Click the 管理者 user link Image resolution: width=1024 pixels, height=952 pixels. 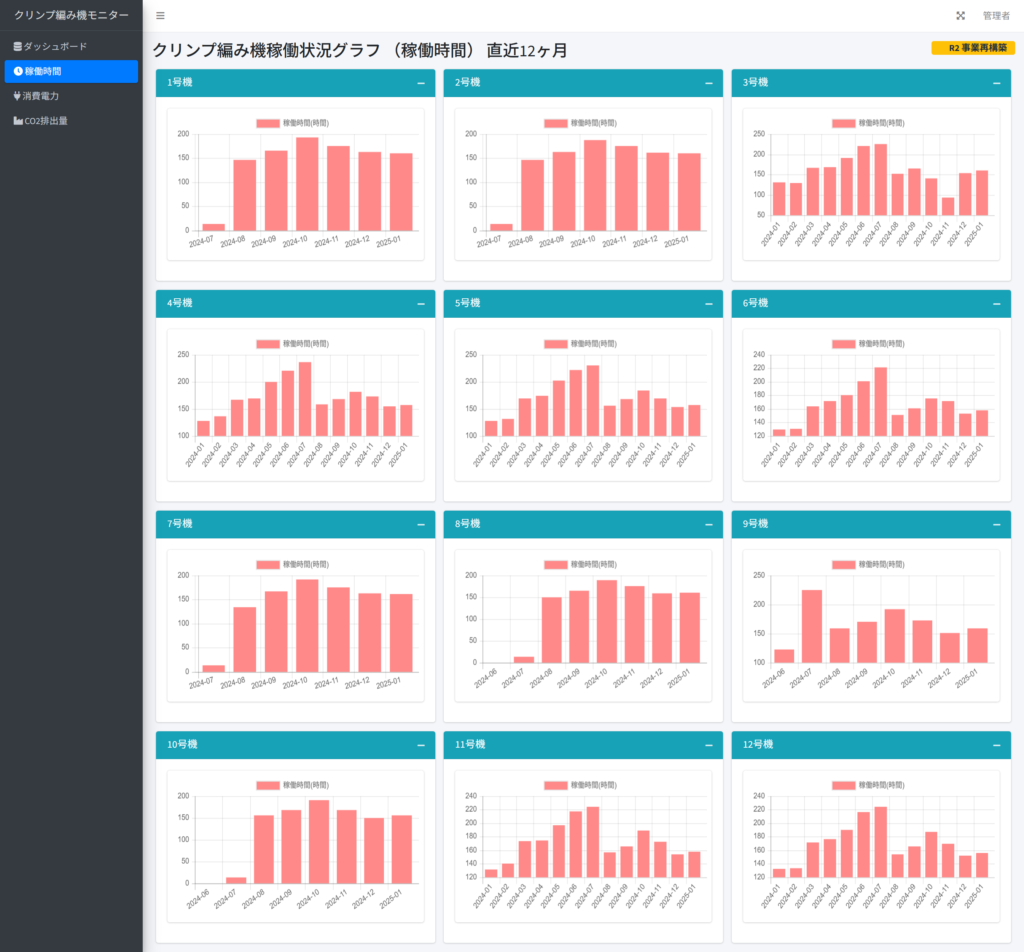pos(996,16)
